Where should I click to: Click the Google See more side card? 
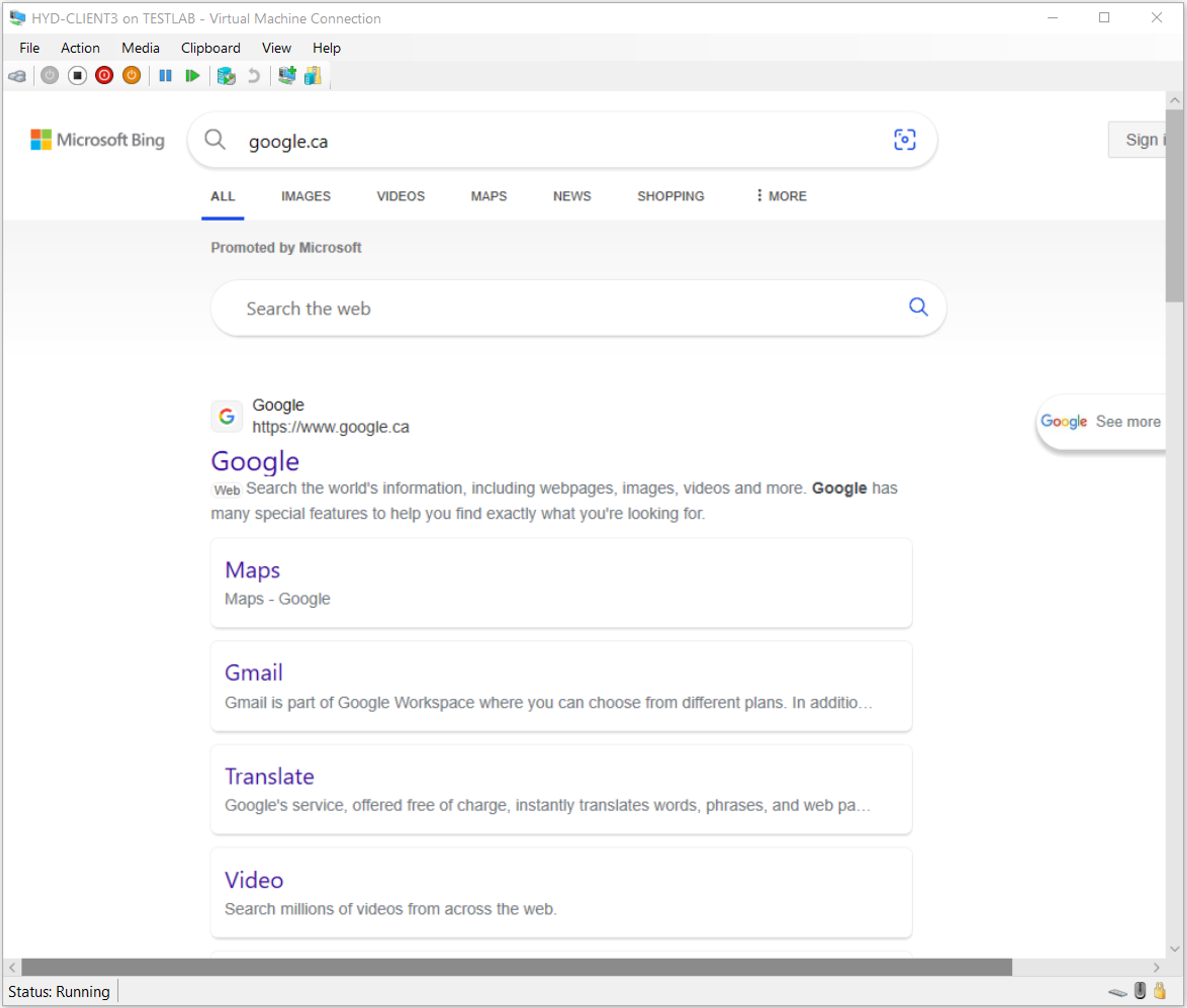pyautogui.click(x=1101, y=422)
